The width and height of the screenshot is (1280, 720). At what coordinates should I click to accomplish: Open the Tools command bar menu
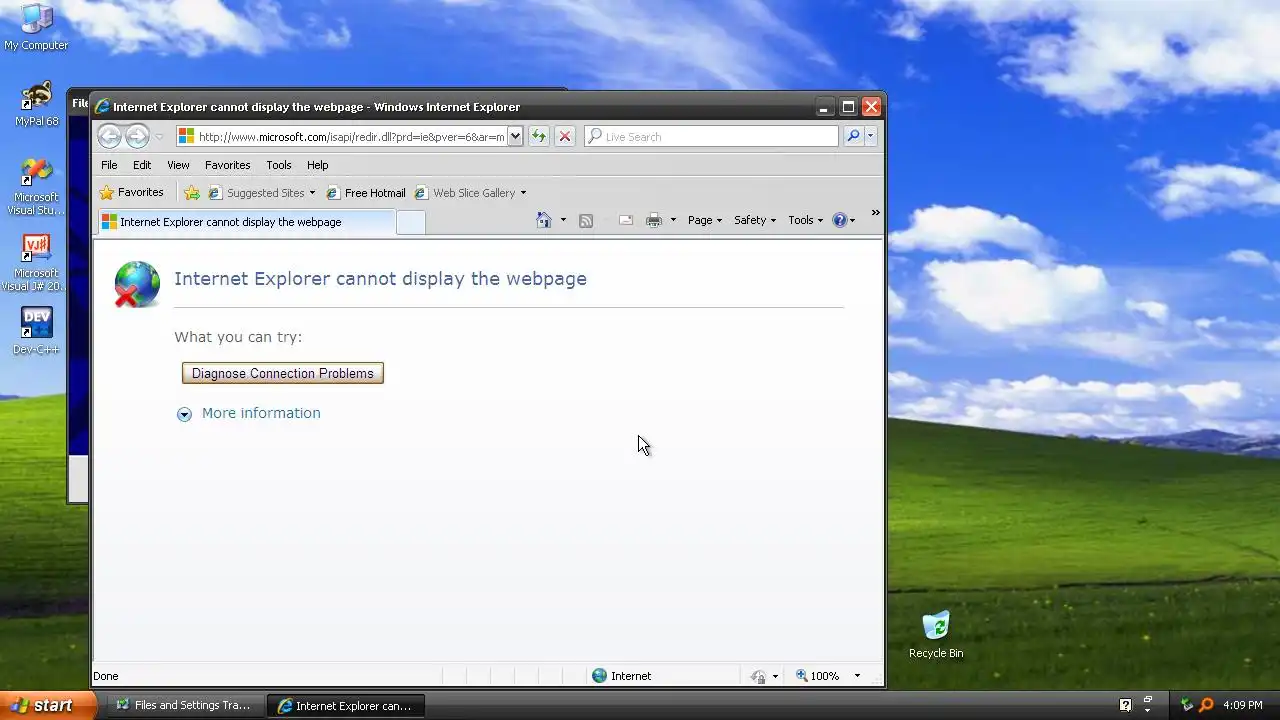click(x=806, y=220)
